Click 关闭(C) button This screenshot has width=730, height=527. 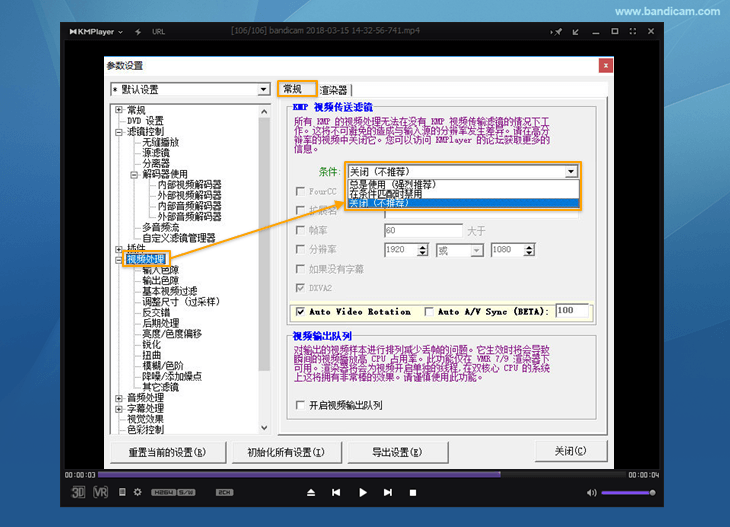571,451
